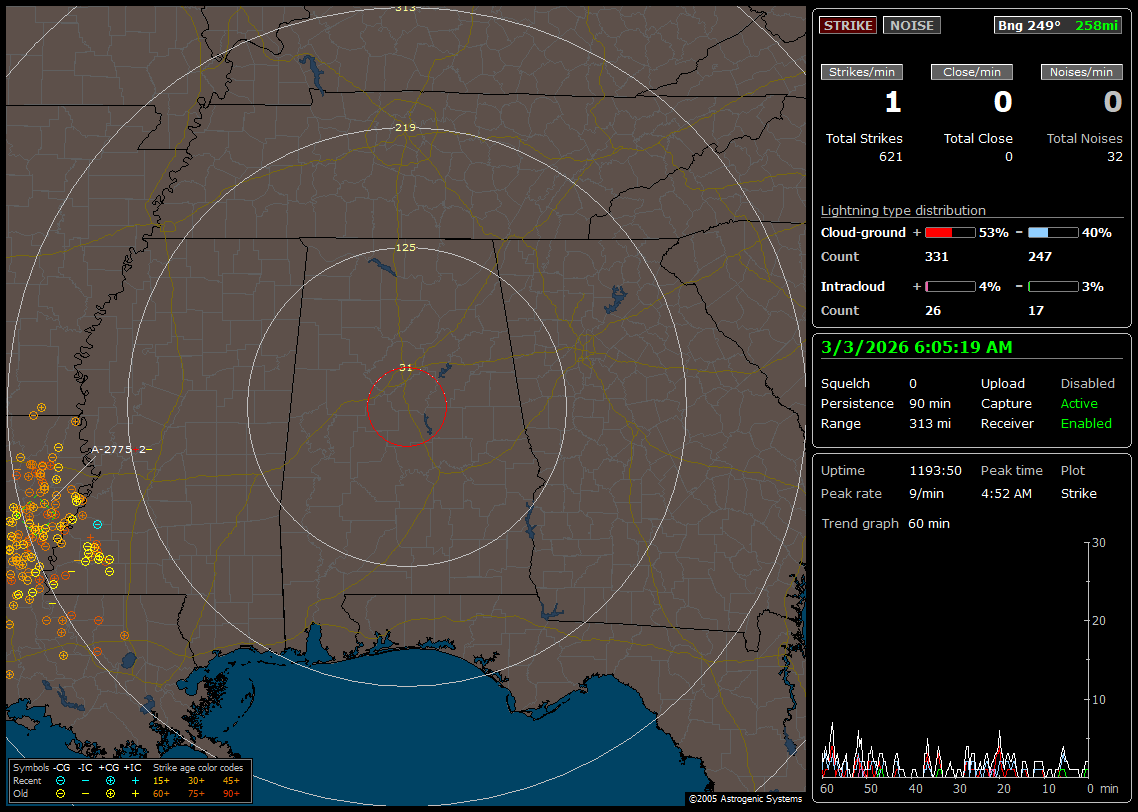
Task: Click the 90+ strike age color code
Action: point(231,793)
